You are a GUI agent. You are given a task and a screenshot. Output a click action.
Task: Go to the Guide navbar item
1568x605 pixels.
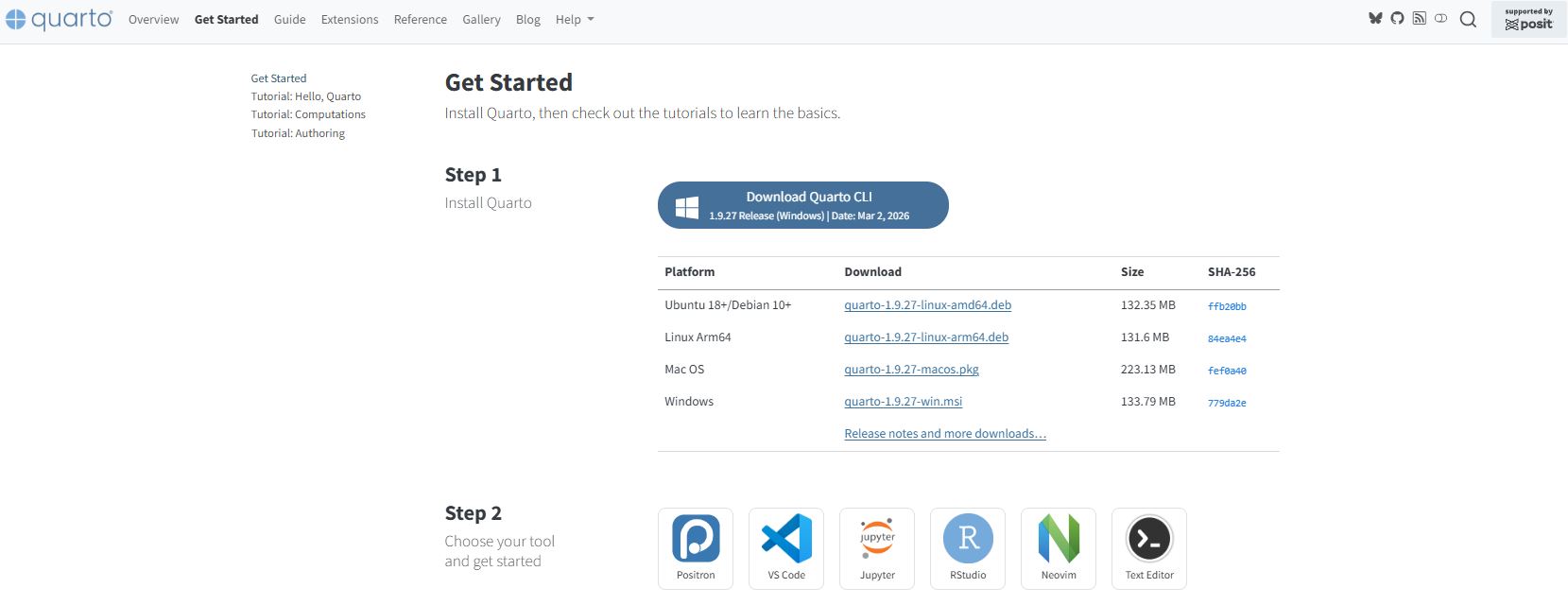[x=289, y=19]
